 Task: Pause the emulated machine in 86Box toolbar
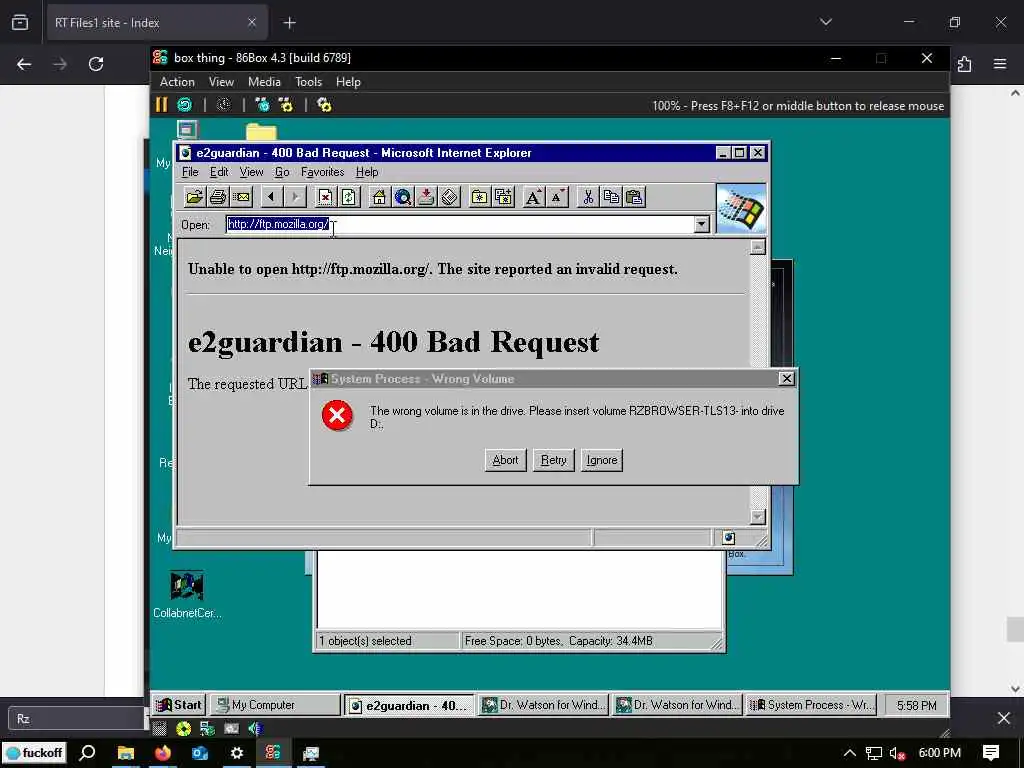click(161, 104)
